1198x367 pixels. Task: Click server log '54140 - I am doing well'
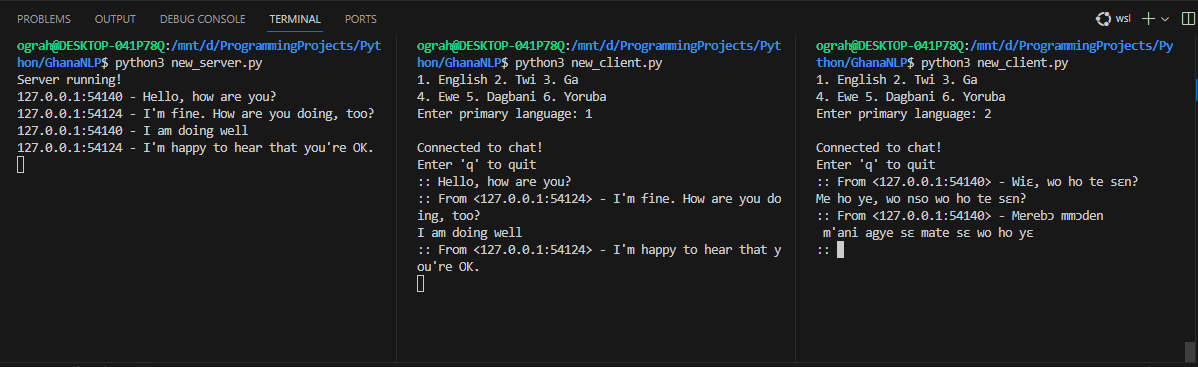[x=132, y=131]
